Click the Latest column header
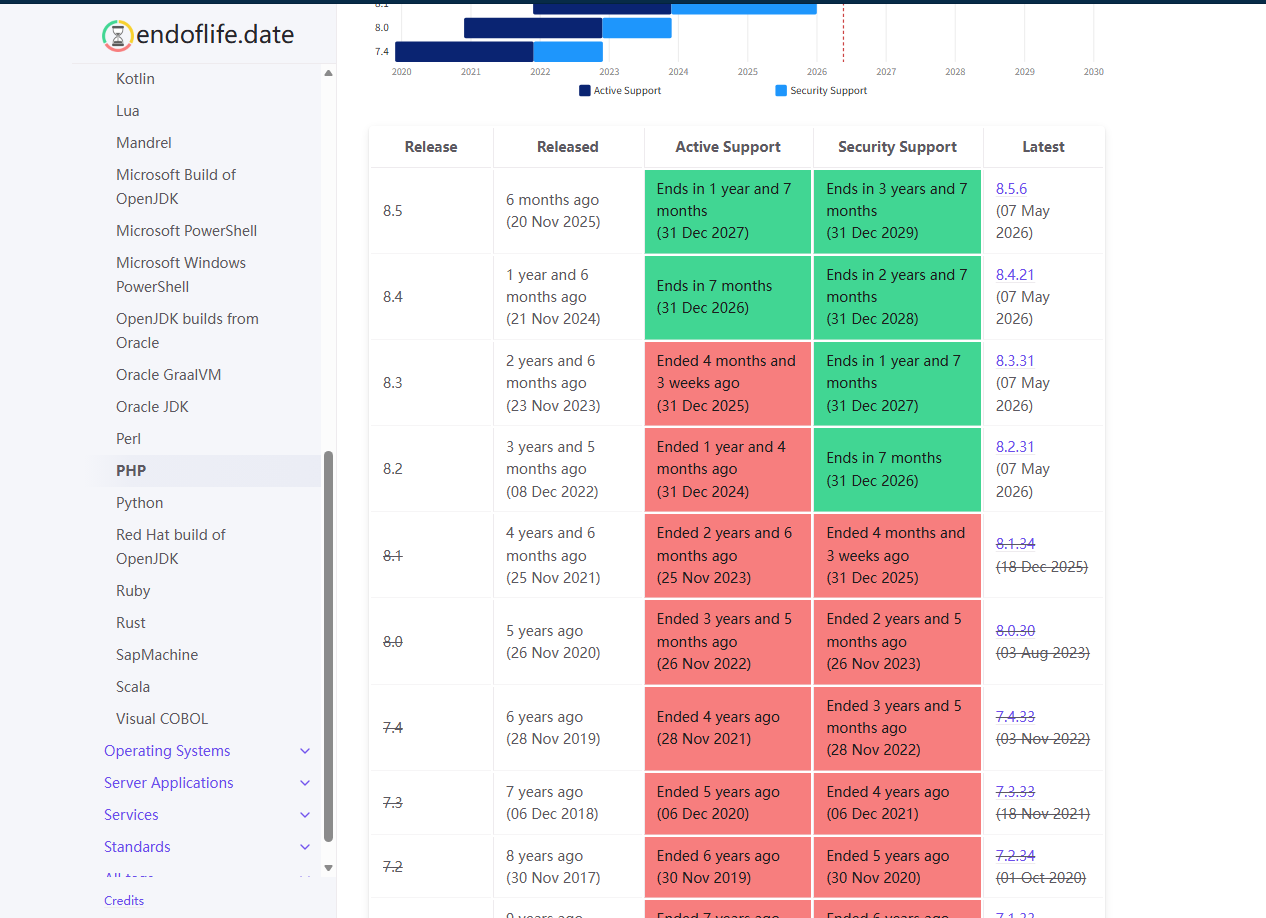The image size is (1266, 918). pos(1043,147)
